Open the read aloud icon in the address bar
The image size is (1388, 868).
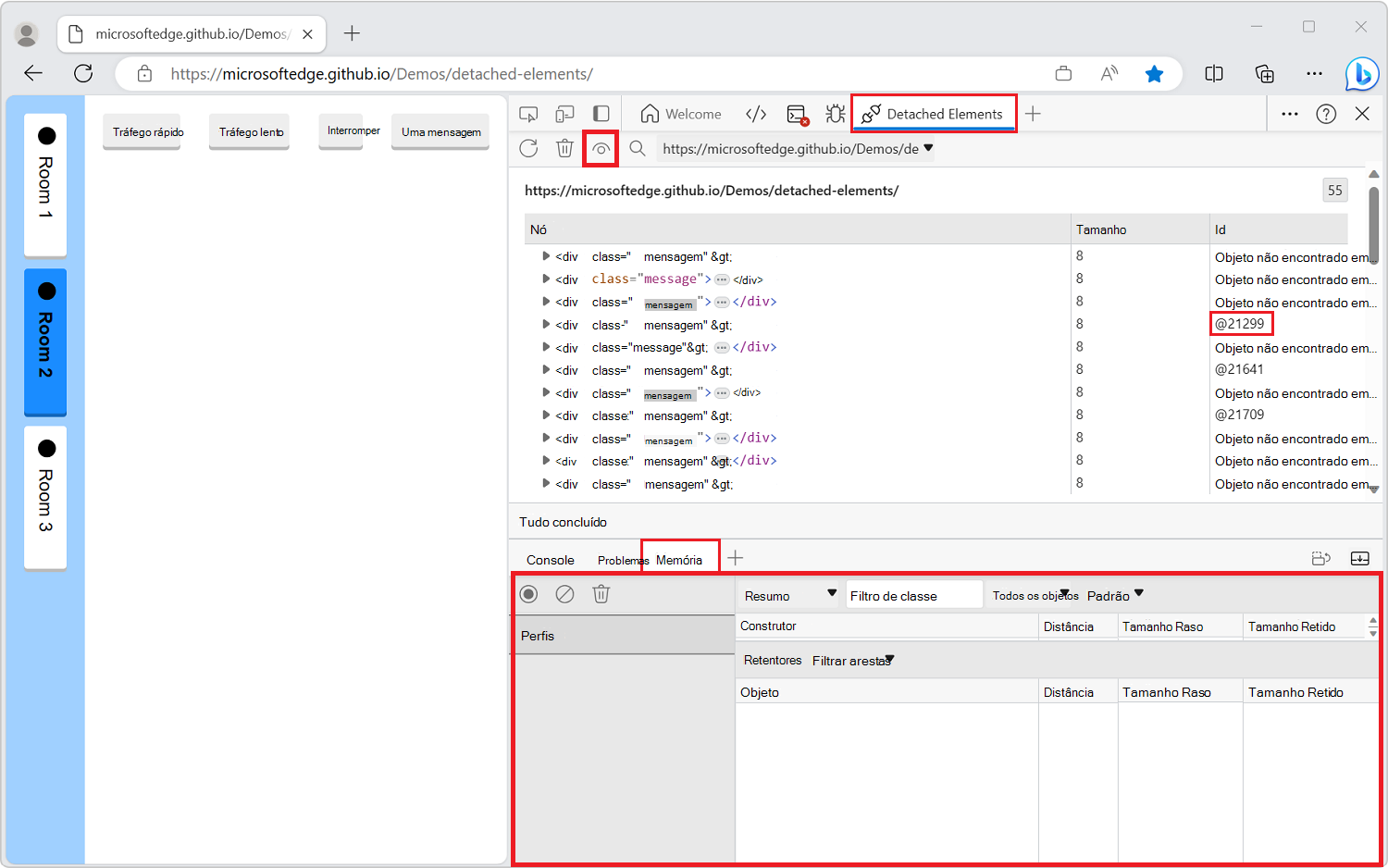tap(1109, 74)
